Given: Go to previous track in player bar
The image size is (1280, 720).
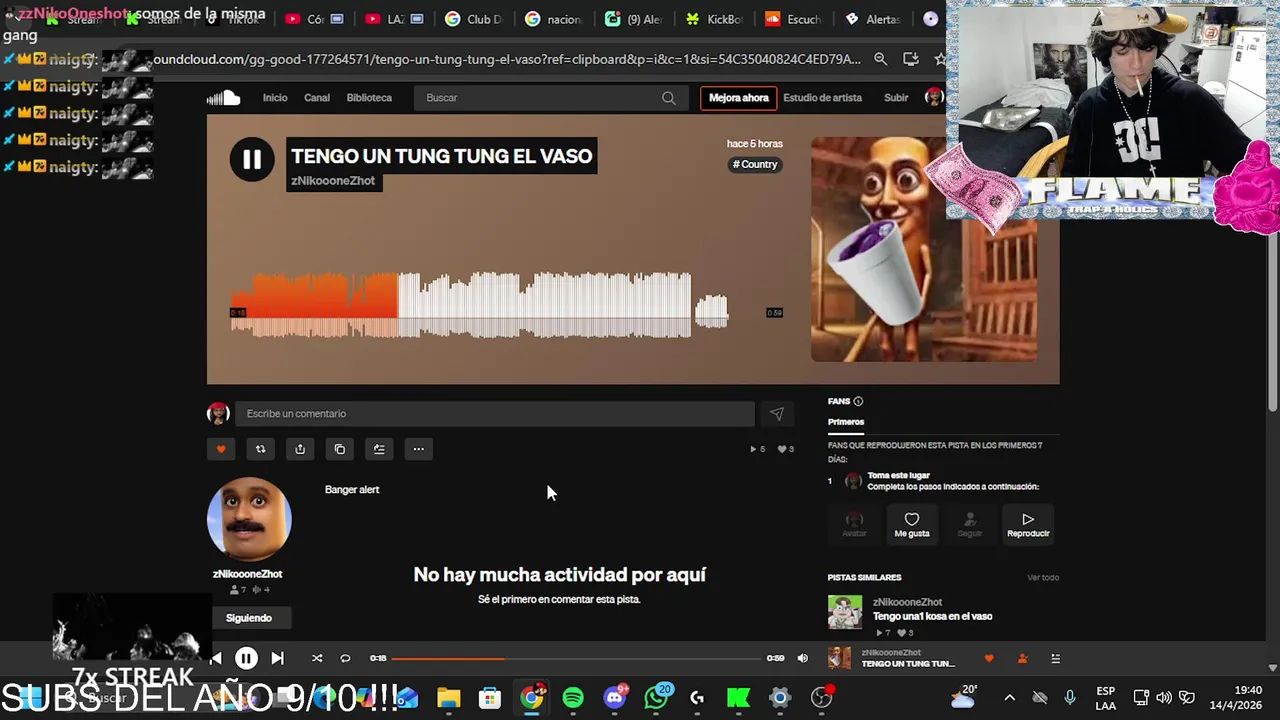Looking at the screenshot, I should 216,658.
